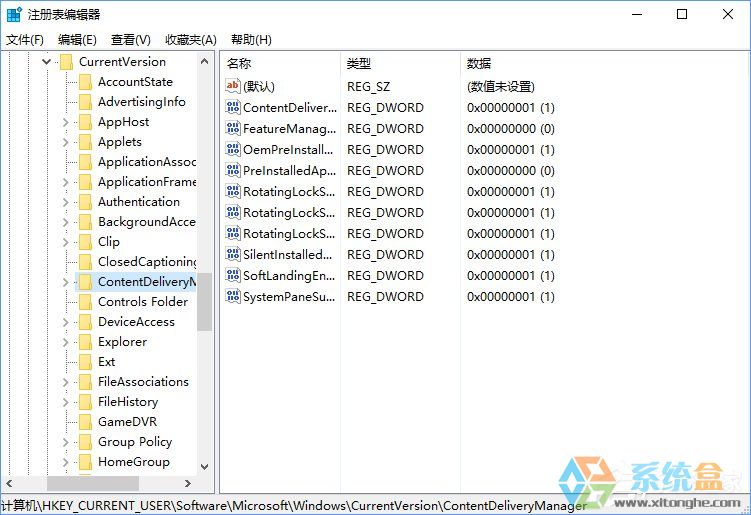The height and width of the screenshot is (515, 751).
Task: Click the (默认) string value icon
Action: (x=233, y=86)
